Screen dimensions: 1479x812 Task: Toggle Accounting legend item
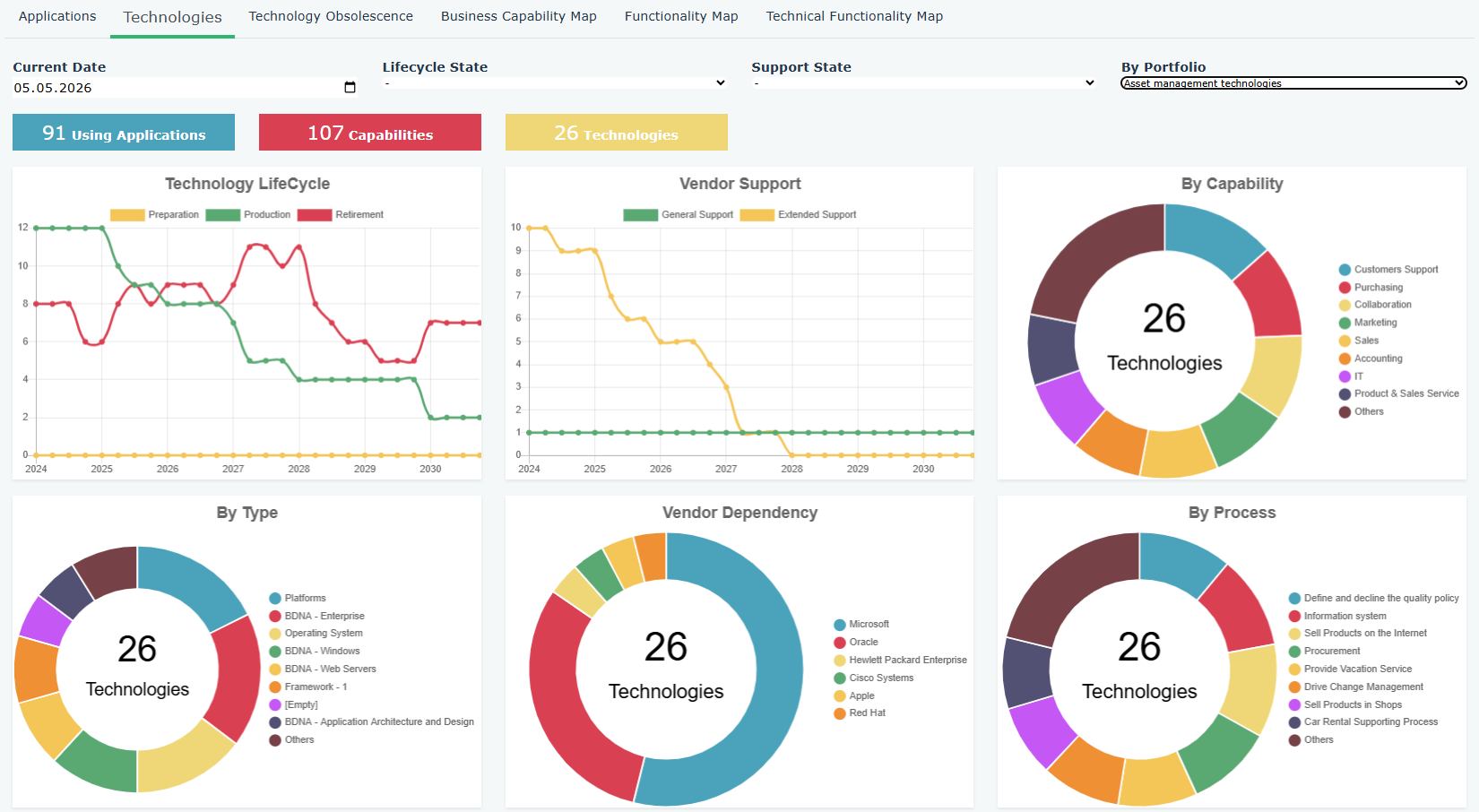pos(1371,358)
